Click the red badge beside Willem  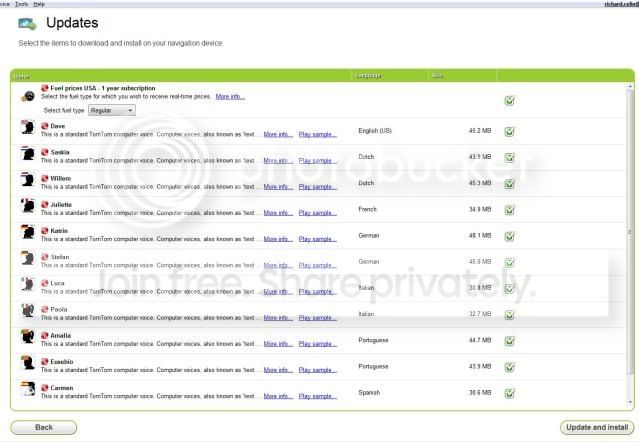click(45, 178)
